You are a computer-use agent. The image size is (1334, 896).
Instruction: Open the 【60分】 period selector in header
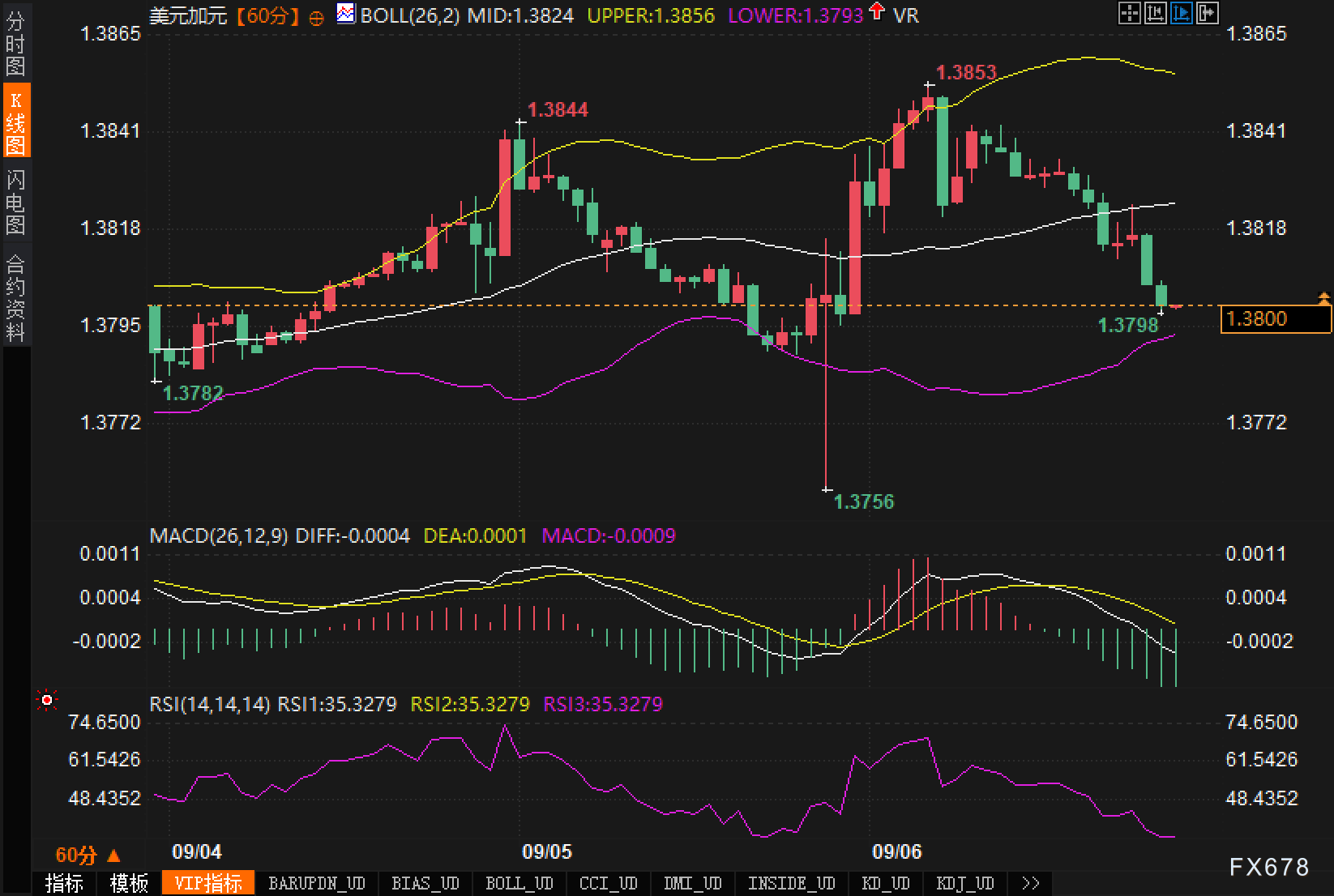268,15
